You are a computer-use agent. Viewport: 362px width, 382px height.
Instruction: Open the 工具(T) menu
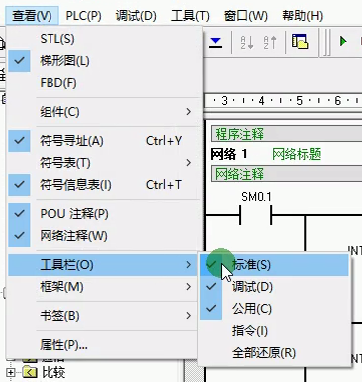pos(190,16)
